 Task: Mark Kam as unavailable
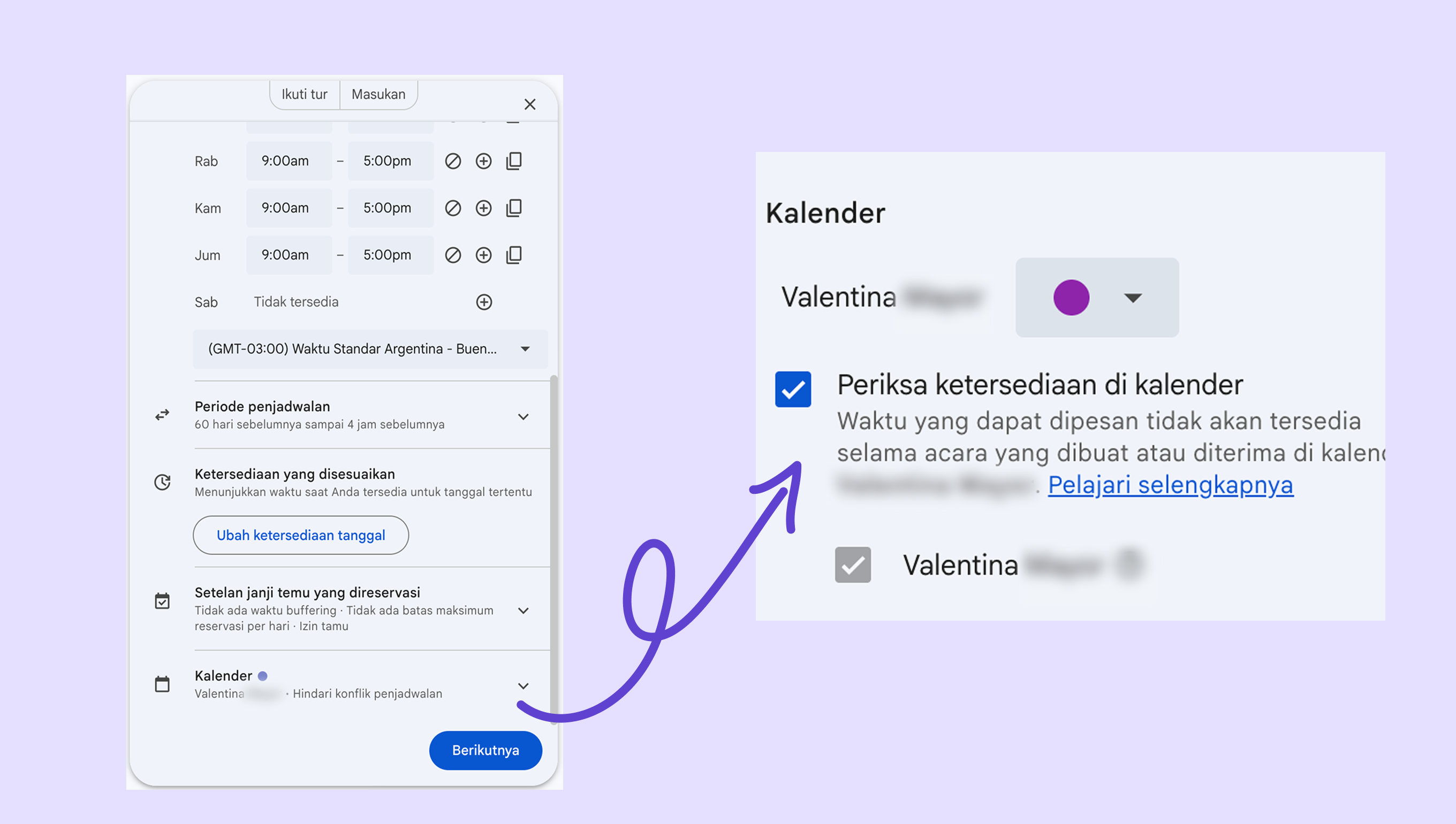click(x=453, y=208)
